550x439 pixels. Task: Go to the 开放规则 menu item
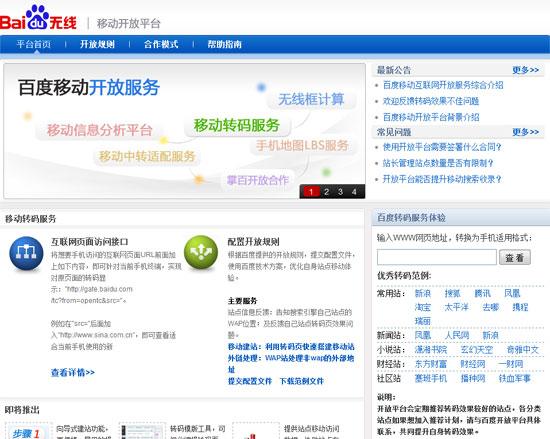click(x=97, y=44)
